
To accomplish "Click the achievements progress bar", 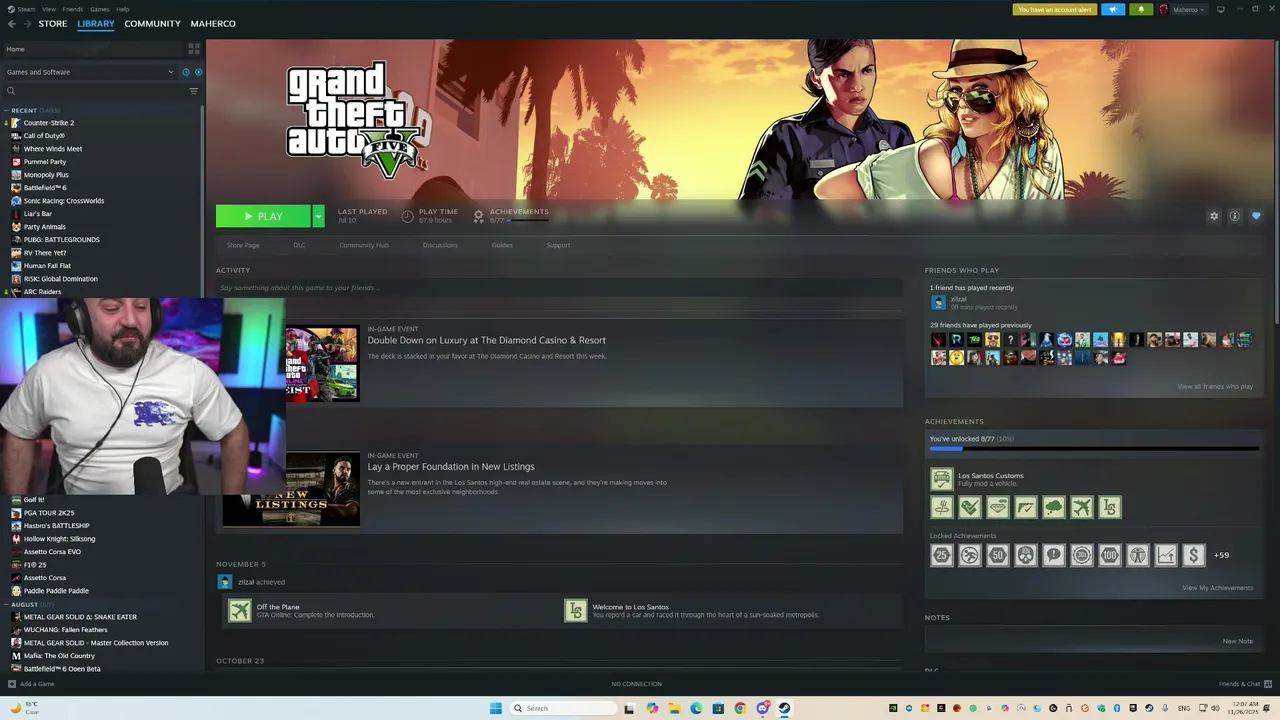I will (x=1094, y=449).
